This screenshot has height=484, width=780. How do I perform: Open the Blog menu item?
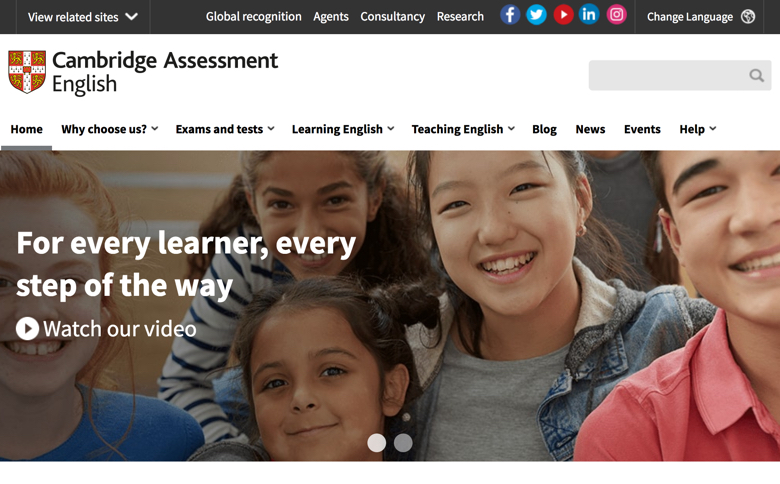click(x=544, y=129)
